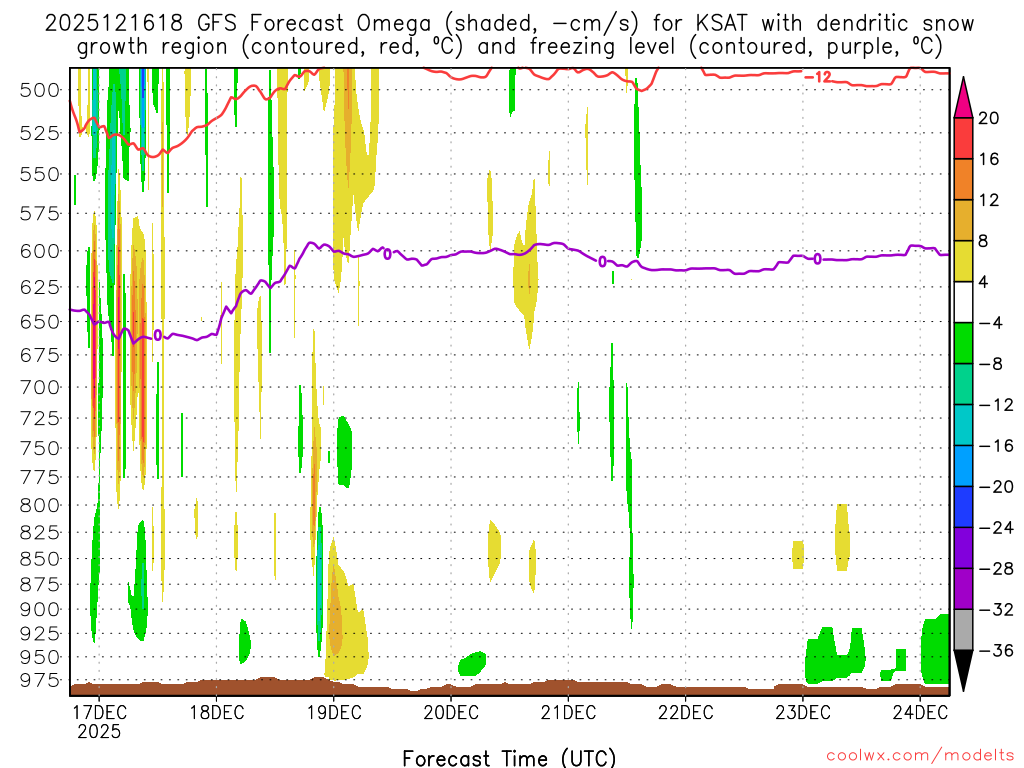Viewport: 1024px width, 768px height.
Task: Select the 500 pressure level label
Action: pyautogui.click(x=40, y=90)
